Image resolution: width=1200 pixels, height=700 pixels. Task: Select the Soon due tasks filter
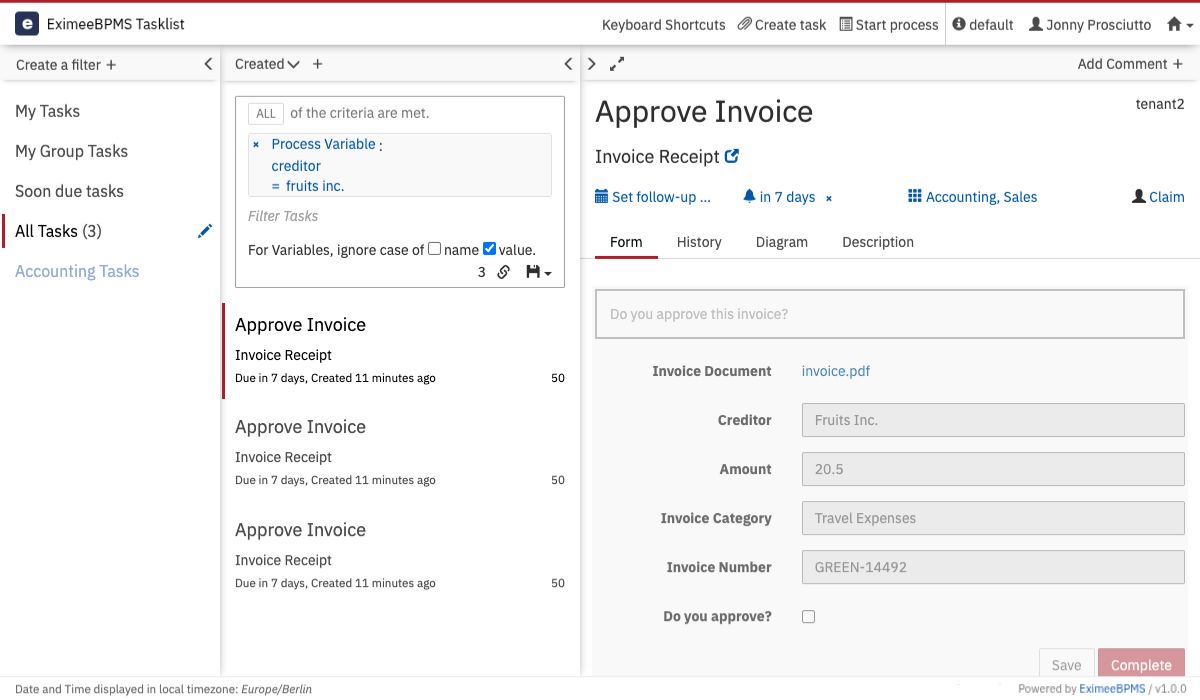[x=69, y=191]
